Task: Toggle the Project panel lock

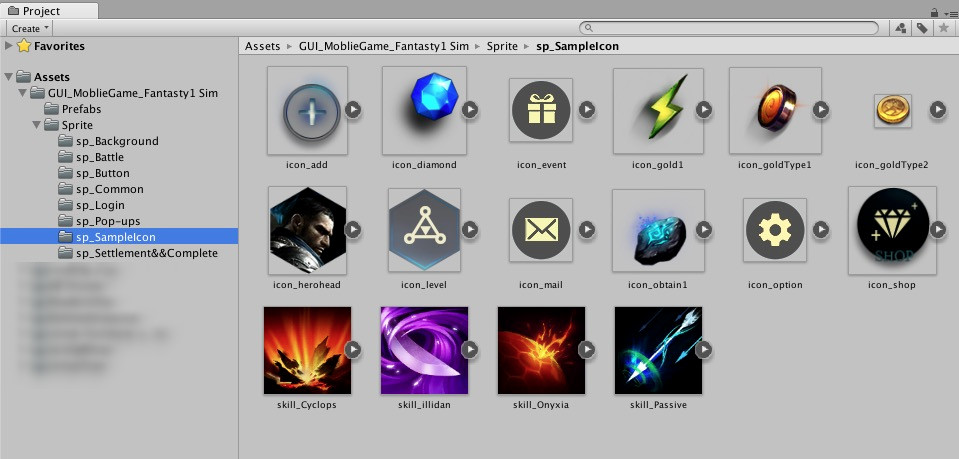Action: coord(934,12)
